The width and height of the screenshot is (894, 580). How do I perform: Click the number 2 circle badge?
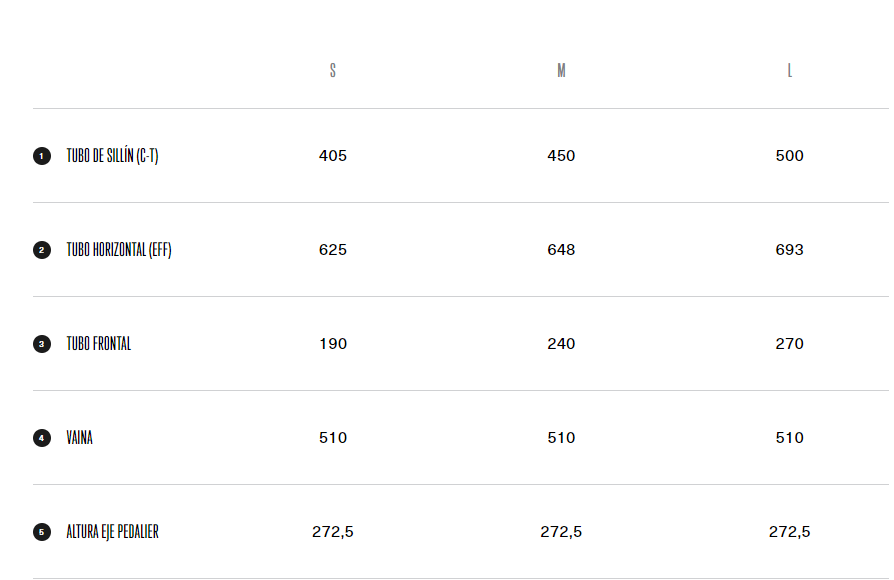(42, 250)
